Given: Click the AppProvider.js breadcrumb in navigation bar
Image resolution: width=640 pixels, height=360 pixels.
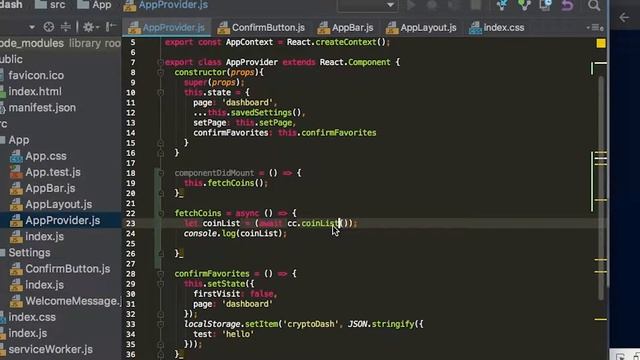Looking at the screenshot, I should coord(166,5).
